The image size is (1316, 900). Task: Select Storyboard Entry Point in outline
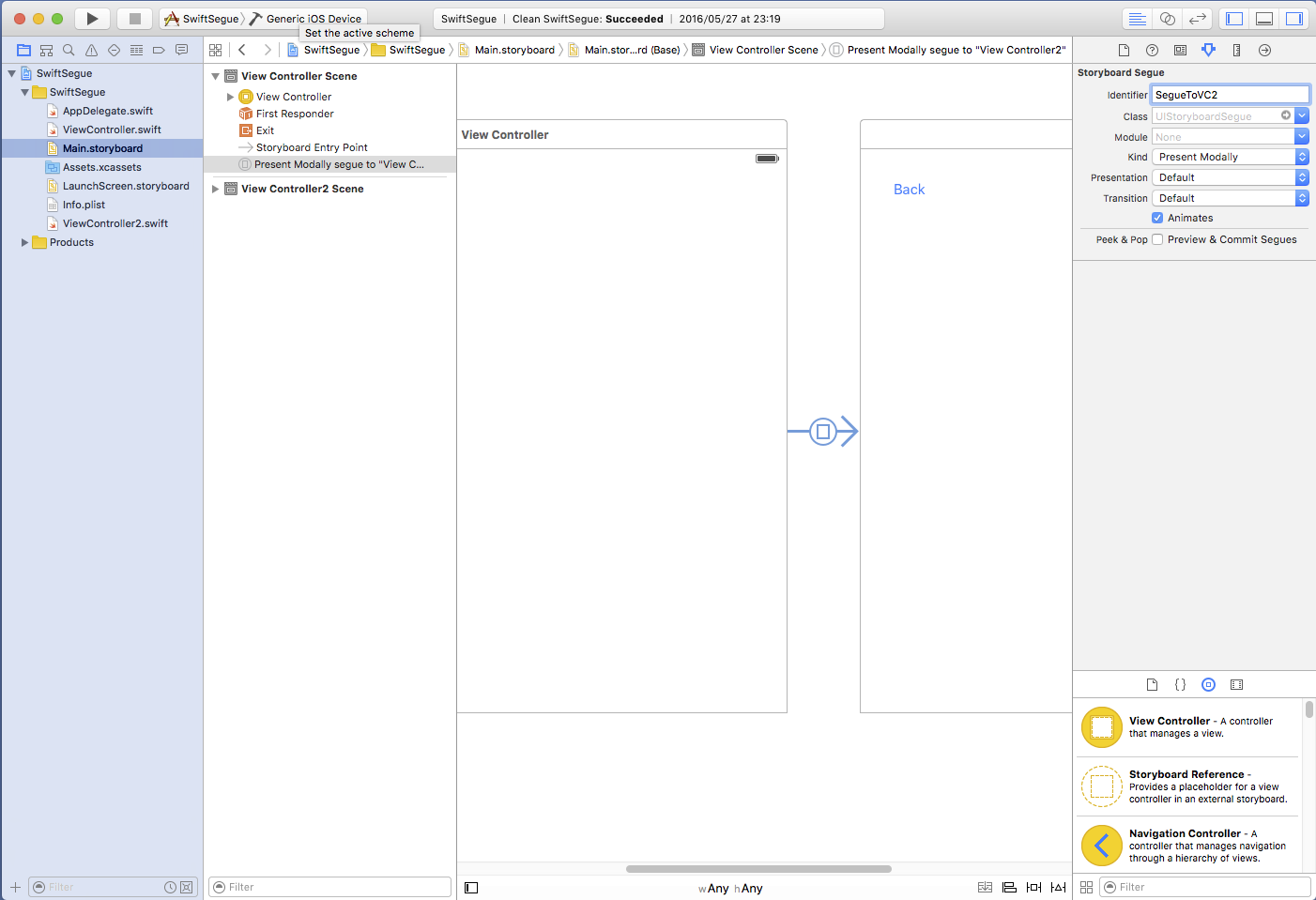pos(312,147)
